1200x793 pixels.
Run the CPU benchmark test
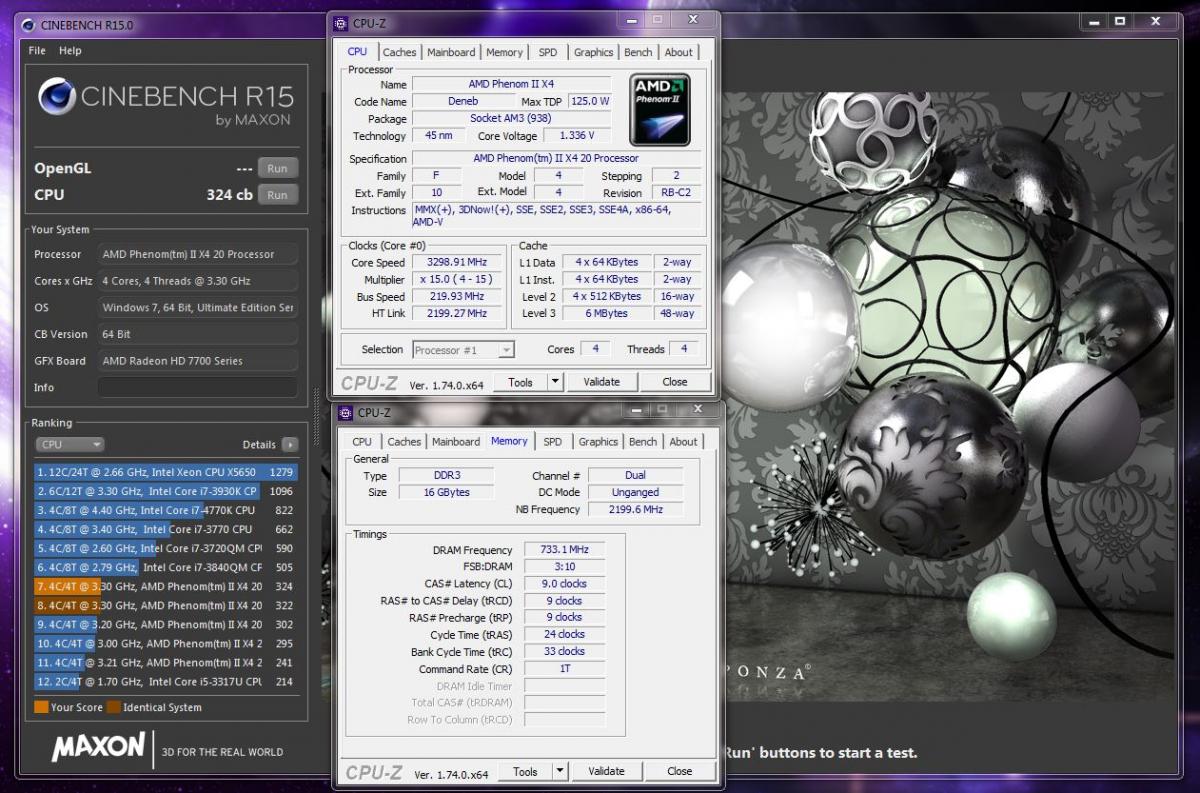277,195
